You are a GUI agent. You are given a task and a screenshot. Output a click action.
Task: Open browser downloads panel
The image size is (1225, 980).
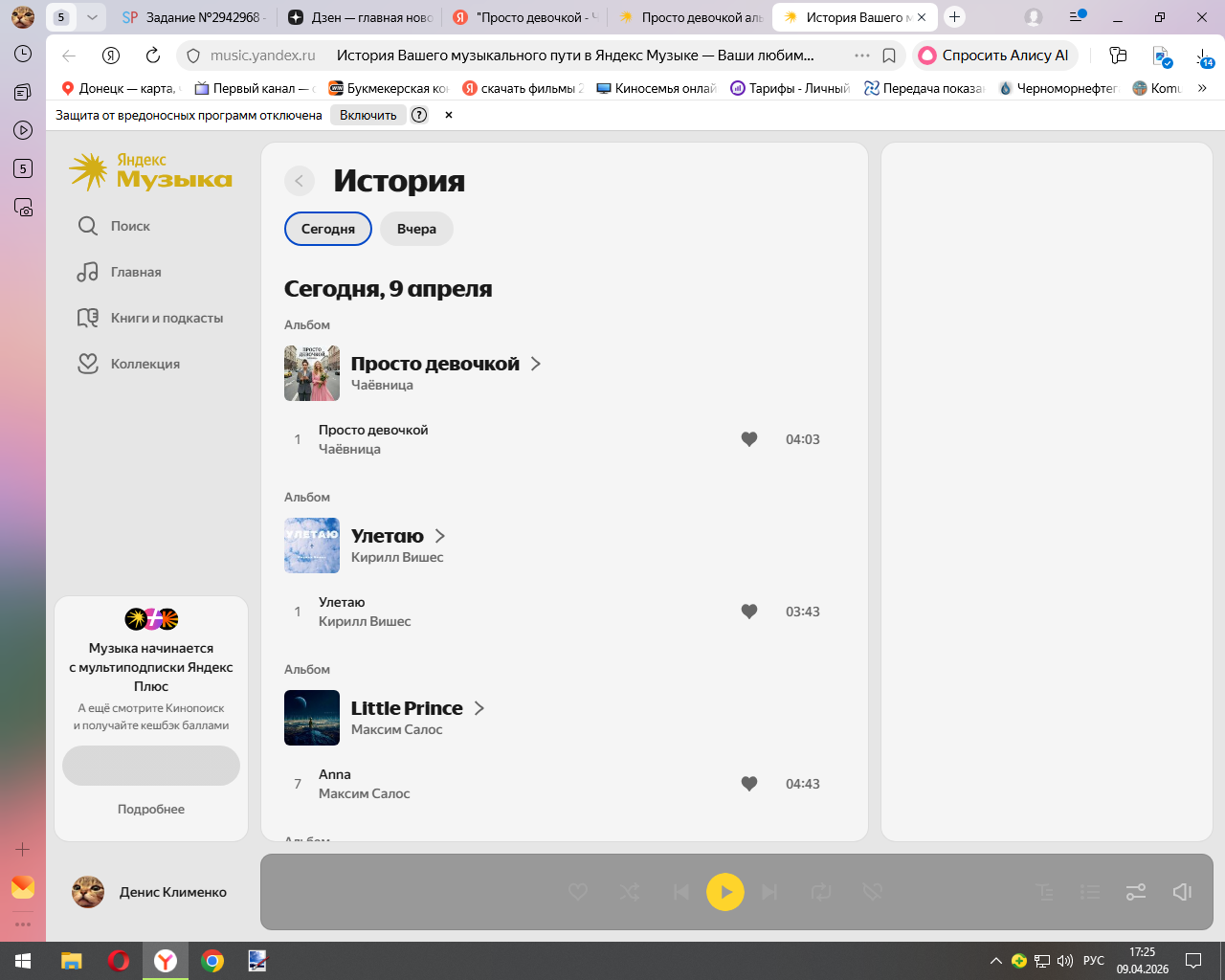click(x=1204, y=57)
